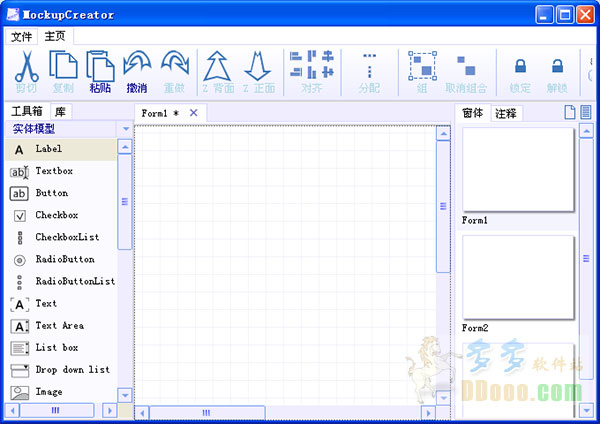The image size is (600, 424).
Task: Click toolbox scroll up arrow
Action: tap(125, 147)
